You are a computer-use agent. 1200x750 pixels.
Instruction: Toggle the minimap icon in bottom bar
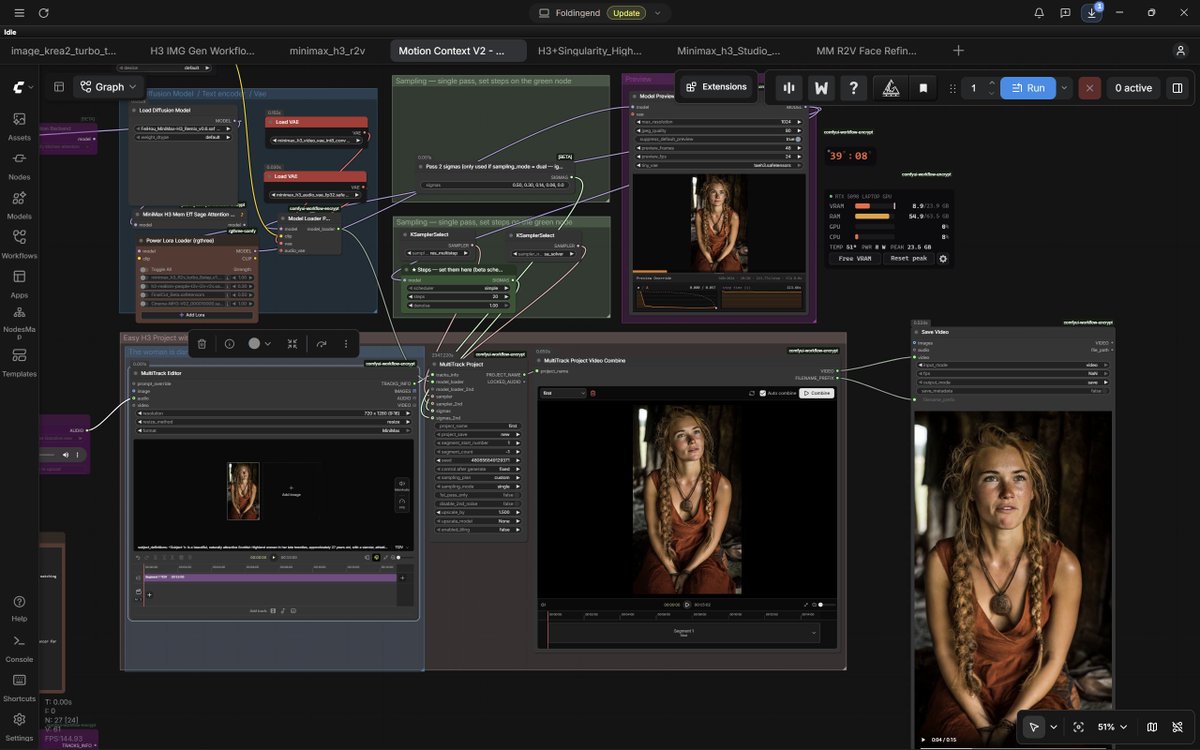tap(1152, 727)
